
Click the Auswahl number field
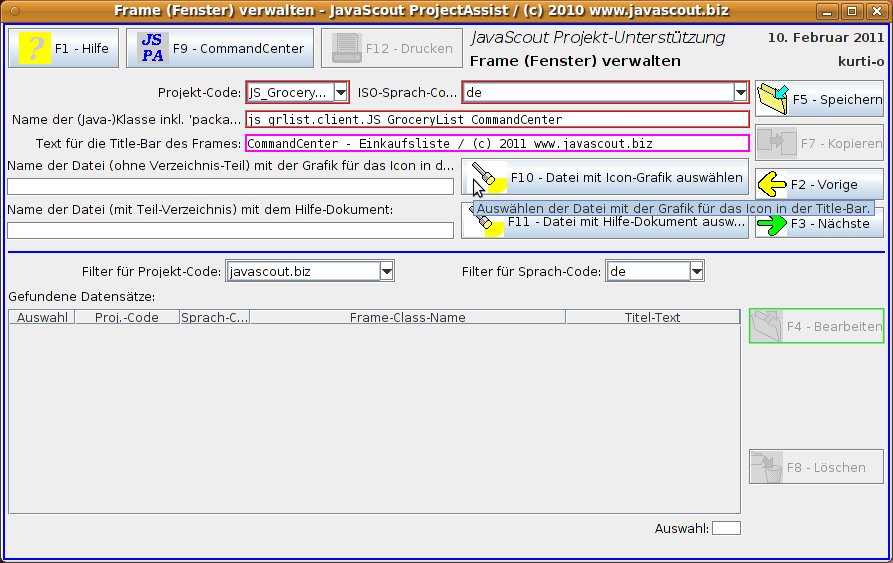pos(726,528)
